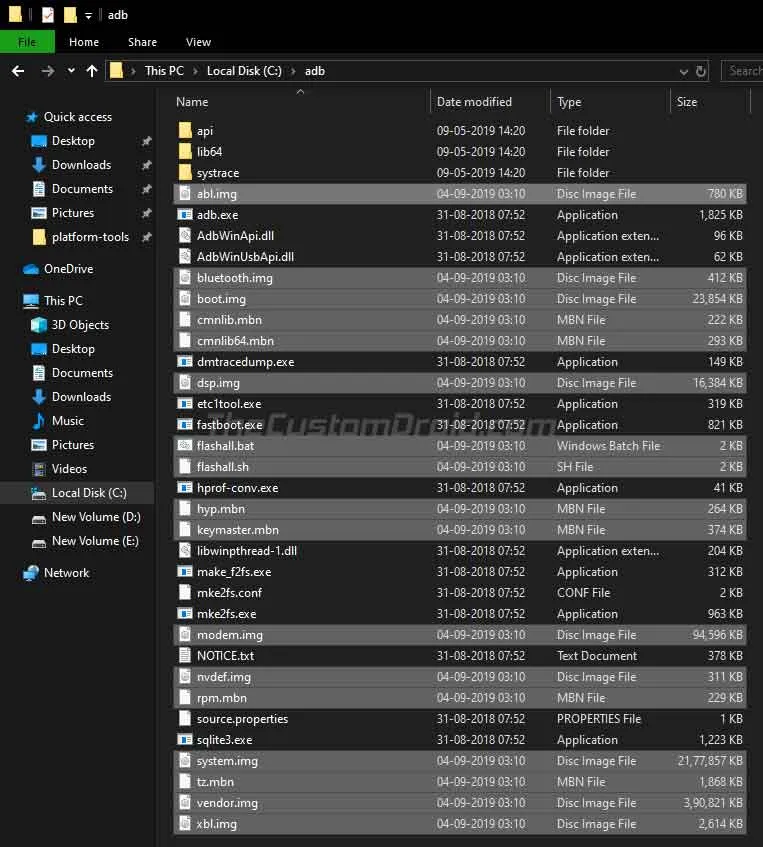Image resolution: width=763 pixels, height=847 pixels.
Task: Click the Network icon in the sidebar
Action: (x=31, y=573)
